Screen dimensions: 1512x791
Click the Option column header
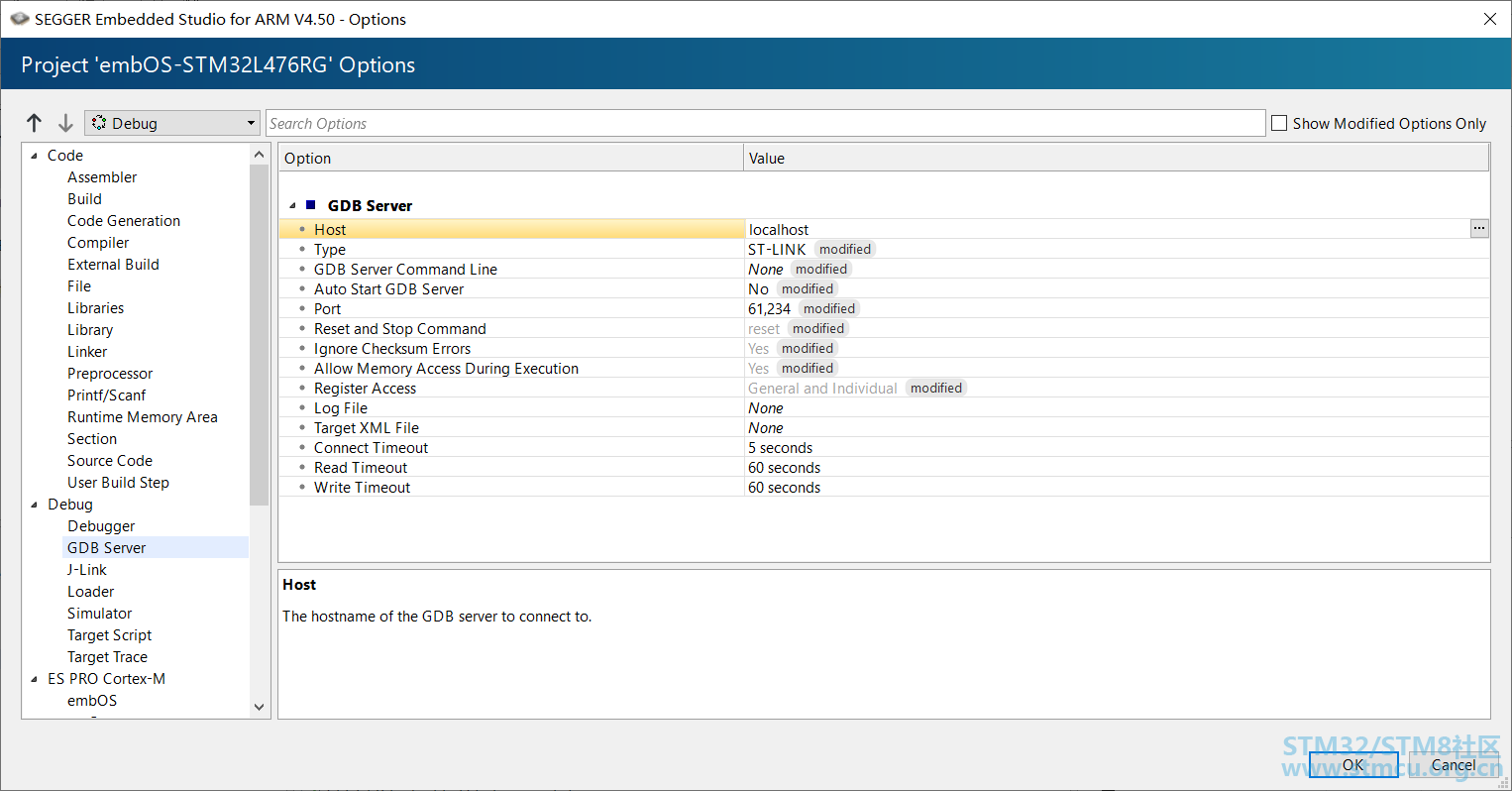(511, 159)
